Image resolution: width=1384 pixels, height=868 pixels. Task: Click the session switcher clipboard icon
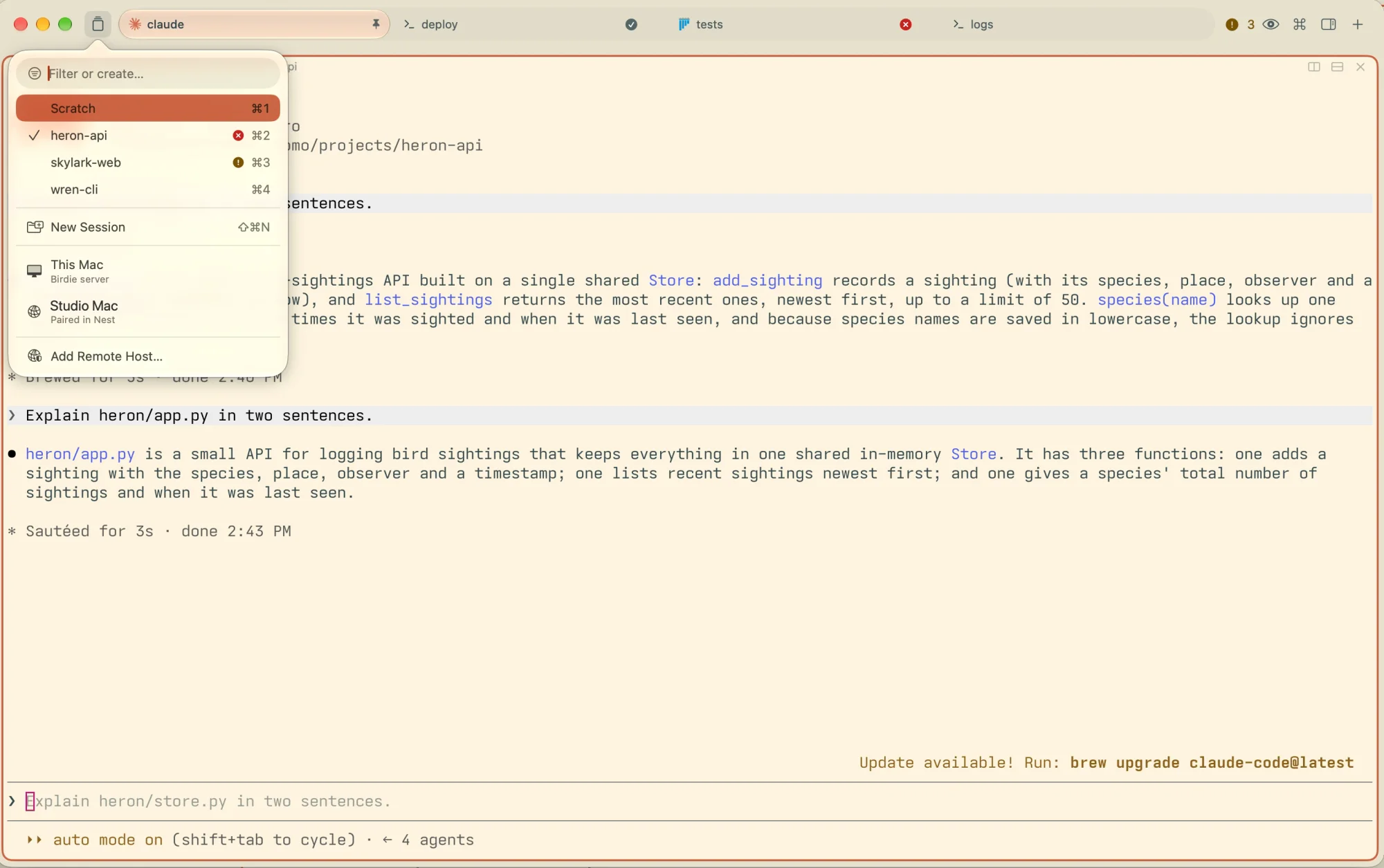(x=98, y=24)
